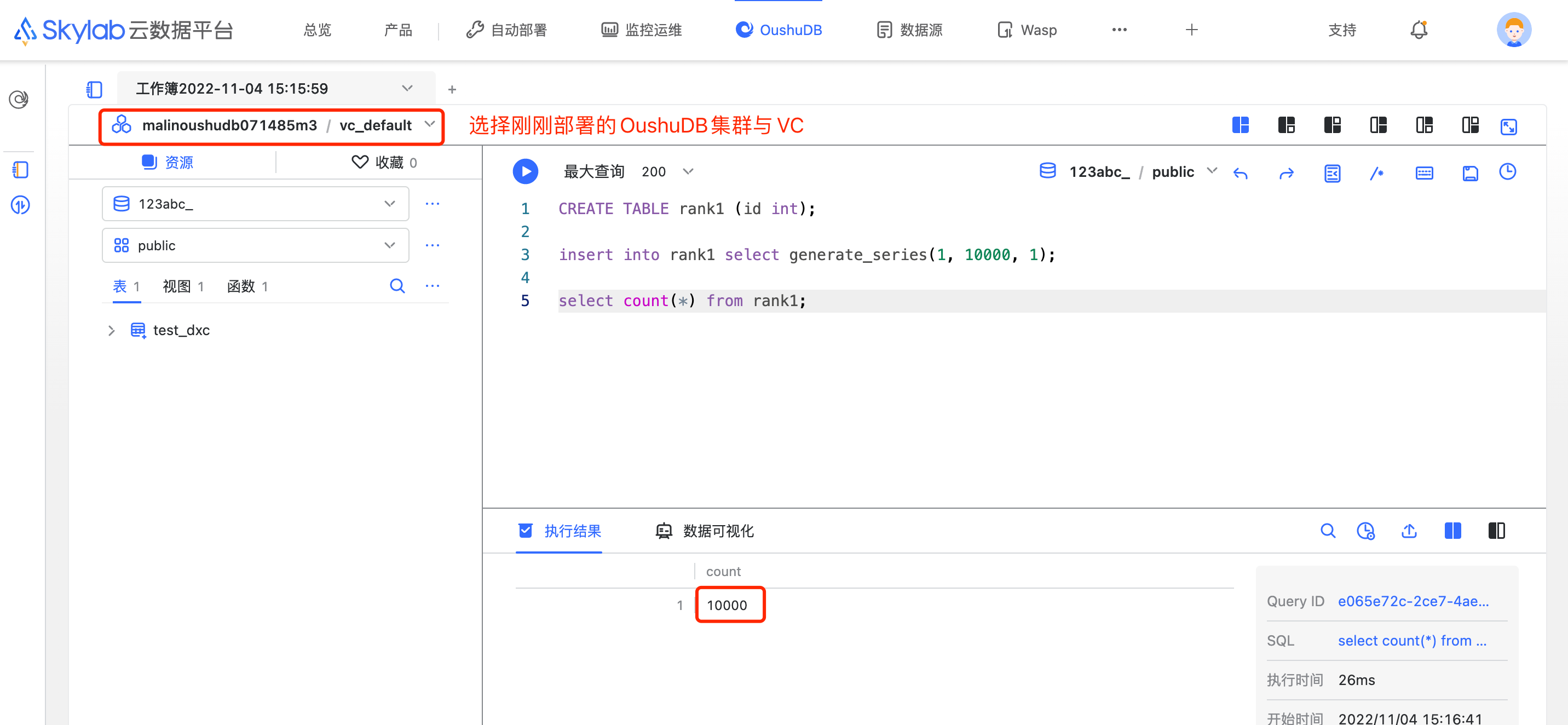Image resolution: width=1568 pixels, height=725 pixels.
Task: Format SQL with the format icon
Action: click(1332, 174)
